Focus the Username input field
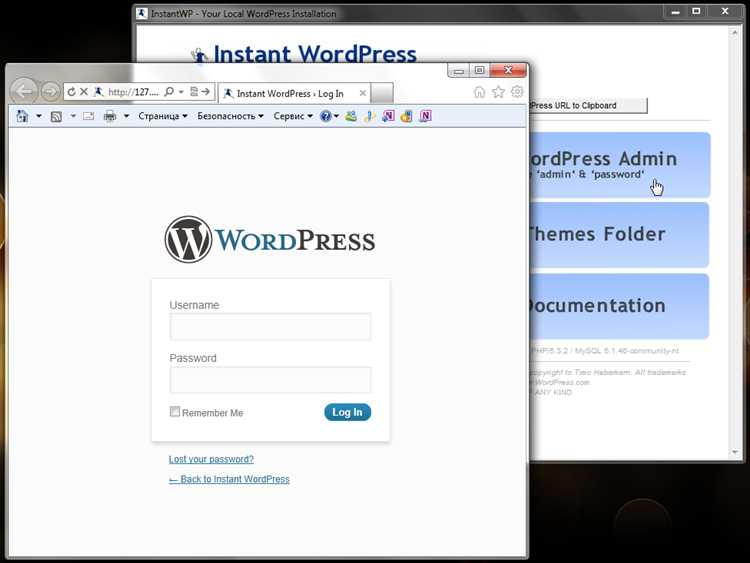The width and height of the screenshot is (750, 563). pos(270,327)
